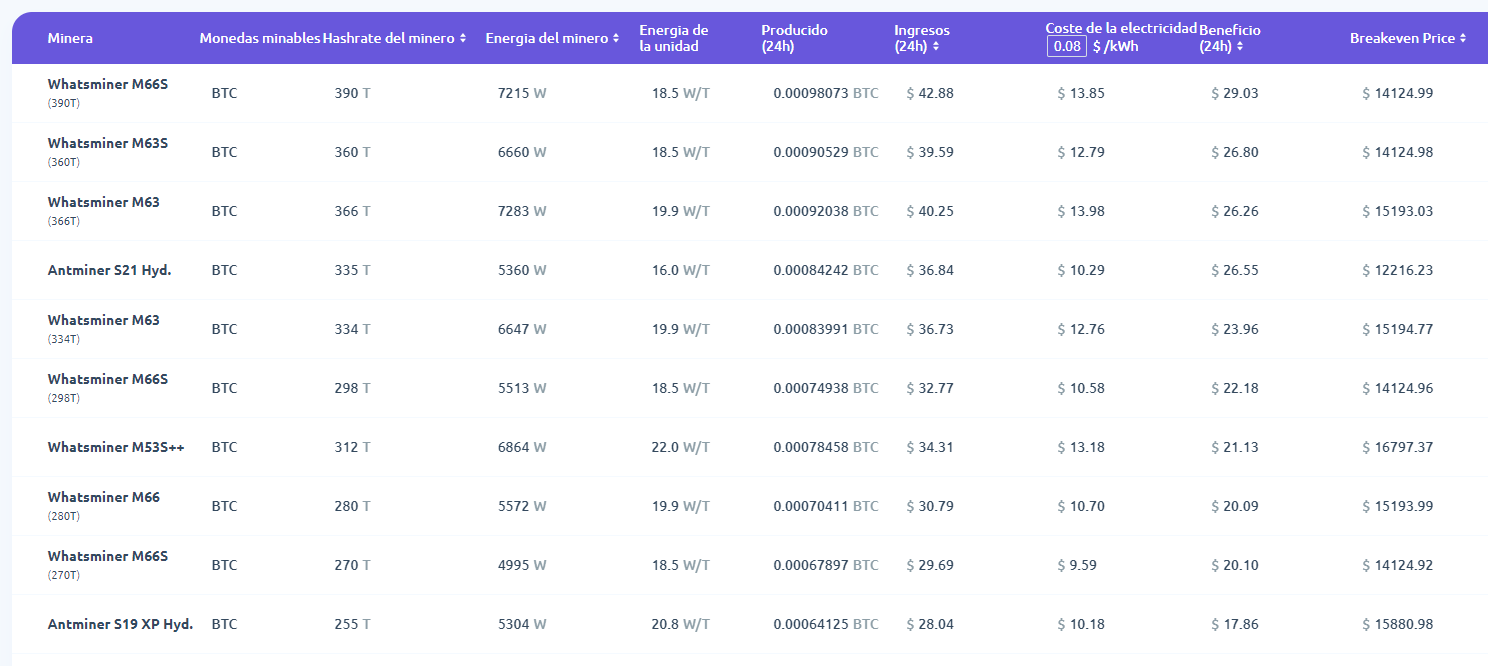
Task: Select the 5360 W power value
Action: point(522,270)
